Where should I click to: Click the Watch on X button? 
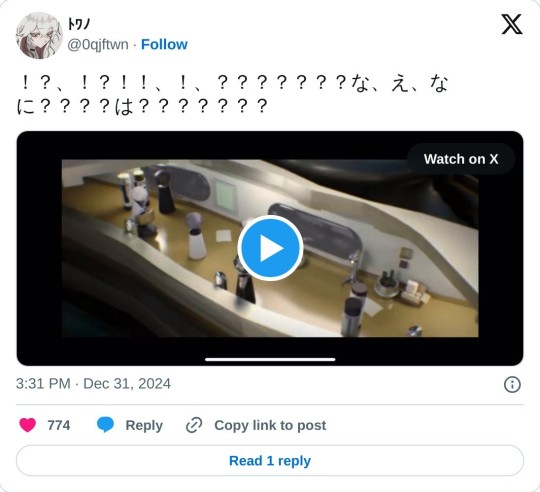click(x=461, y=159)
